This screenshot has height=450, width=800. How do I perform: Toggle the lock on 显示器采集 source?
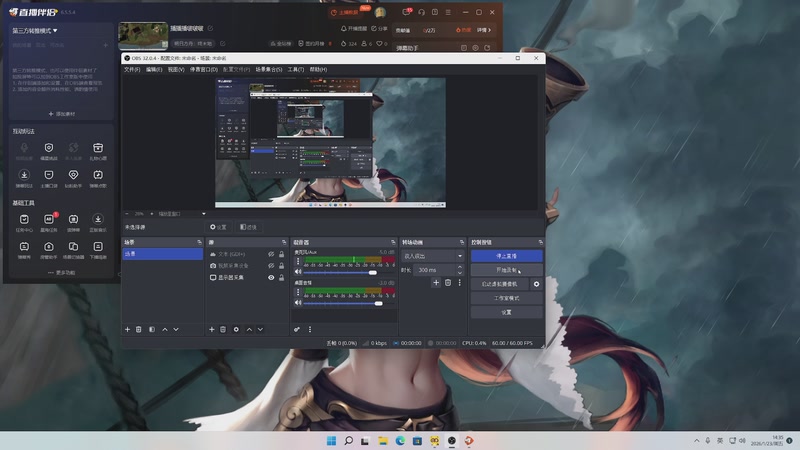281,278
